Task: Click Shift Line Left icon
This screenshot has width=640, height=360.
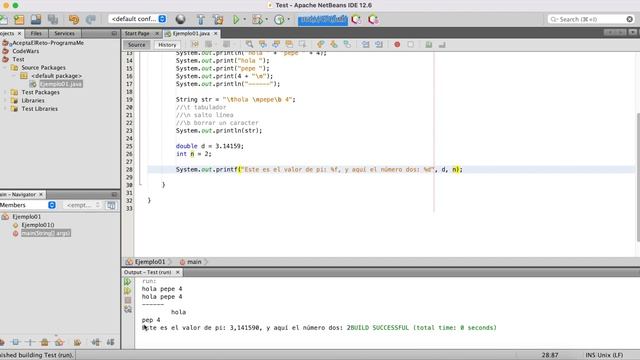Action: 365,44
